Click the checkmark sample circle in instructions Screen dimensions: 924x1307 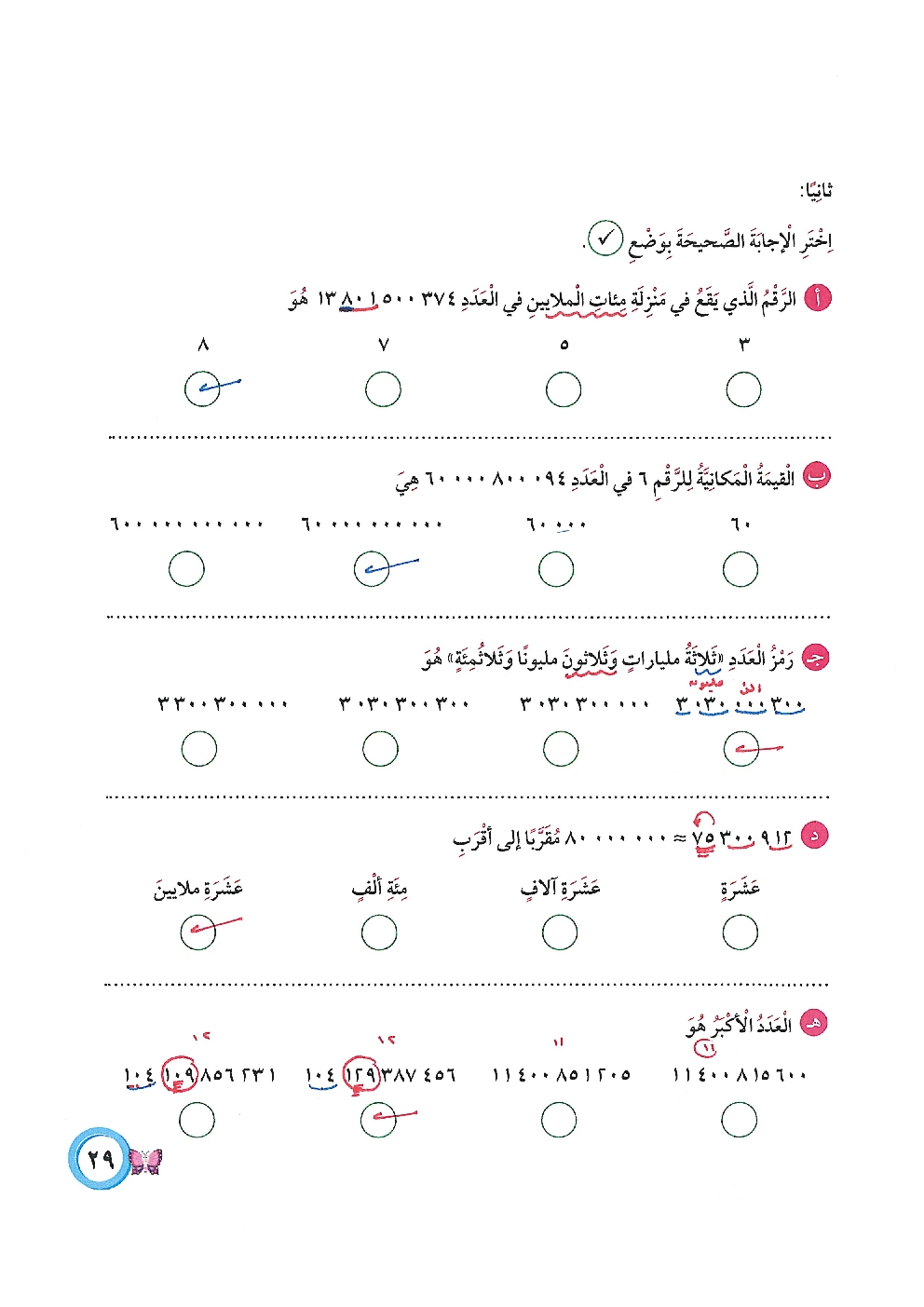(x=605, y=239)
